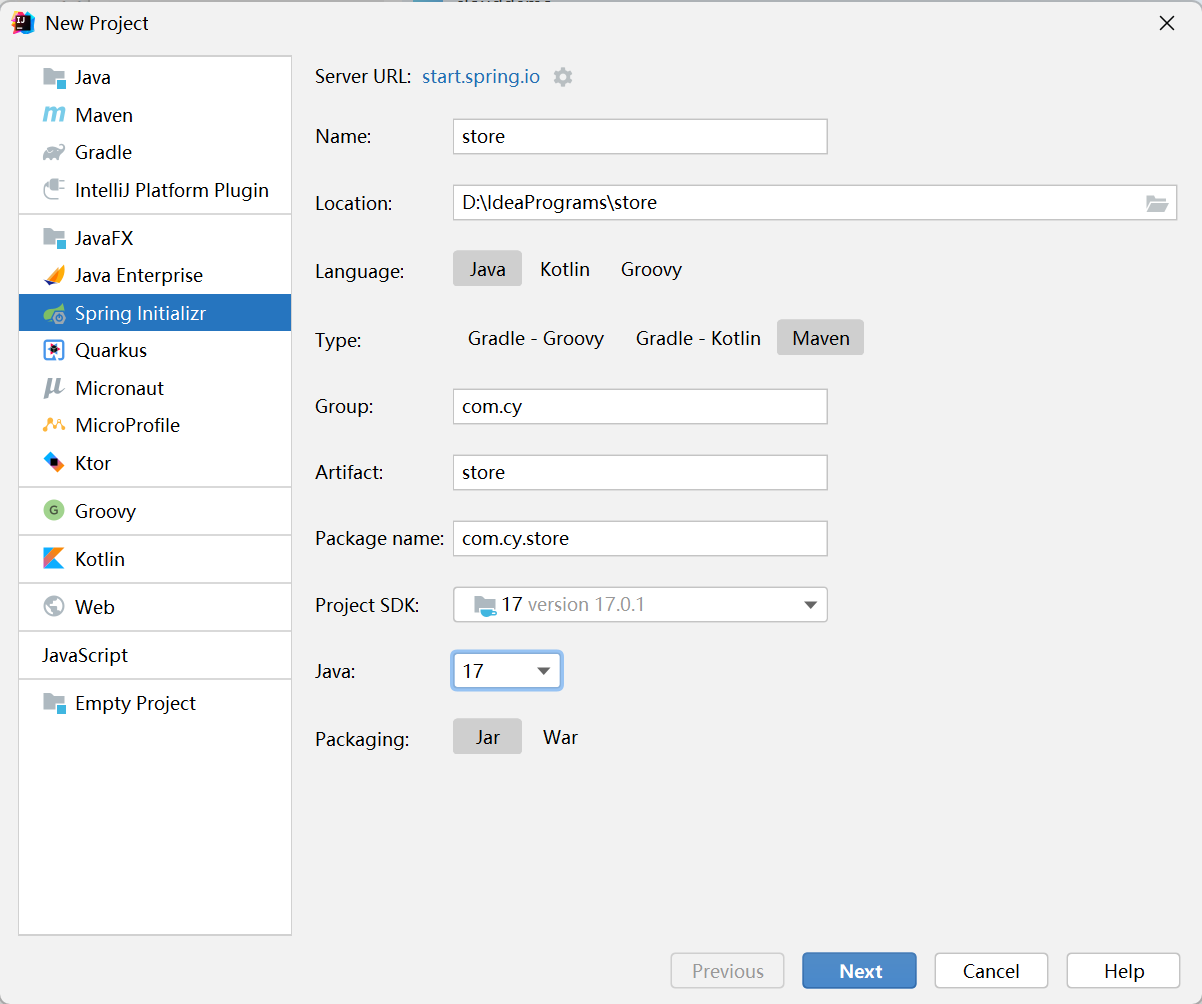Select the Quarkus icon
The height and width of the screenshot is (1004, 1202).
pos(54,351)
